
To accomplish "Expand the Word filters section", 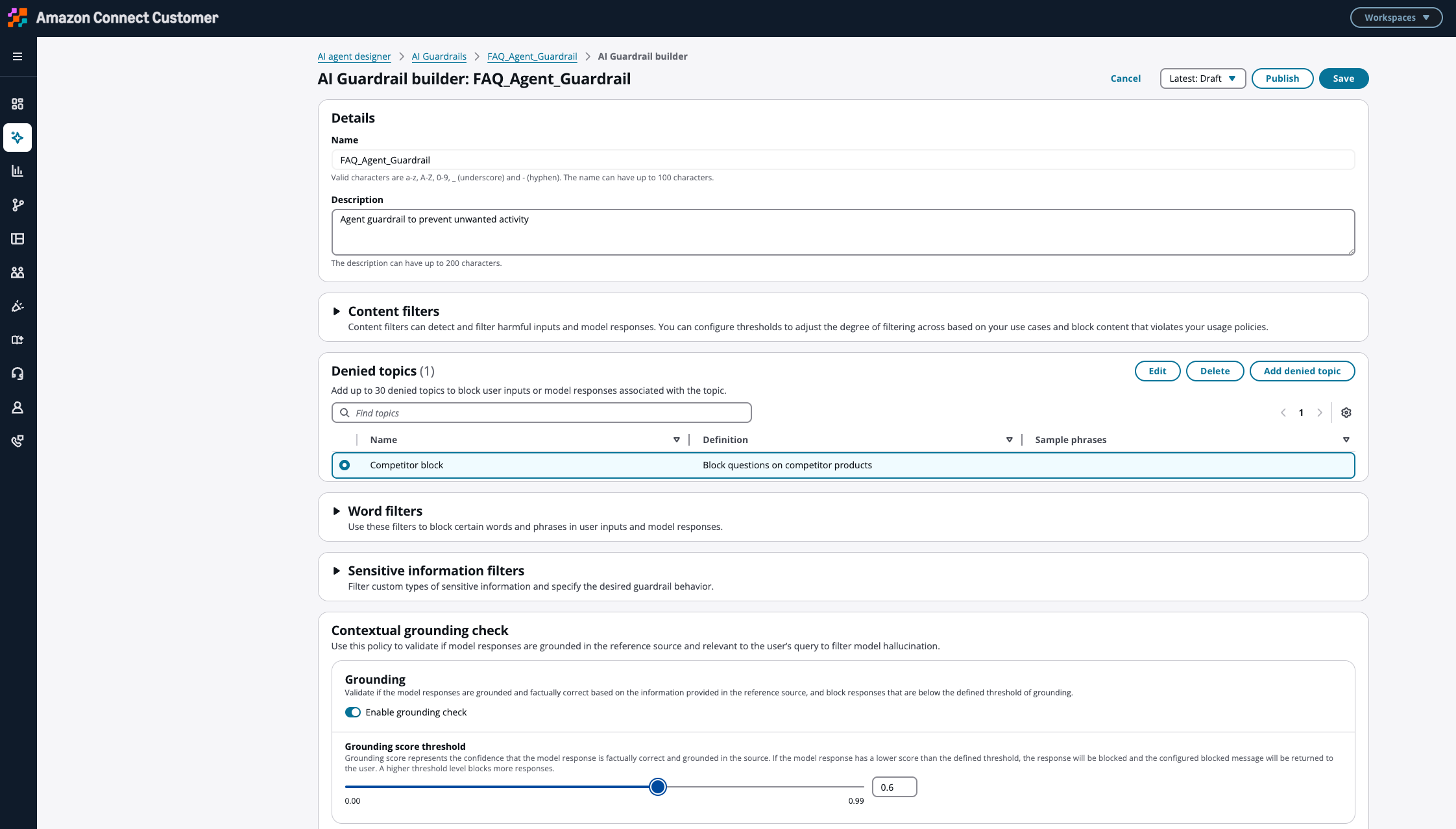I will point(336,511).
